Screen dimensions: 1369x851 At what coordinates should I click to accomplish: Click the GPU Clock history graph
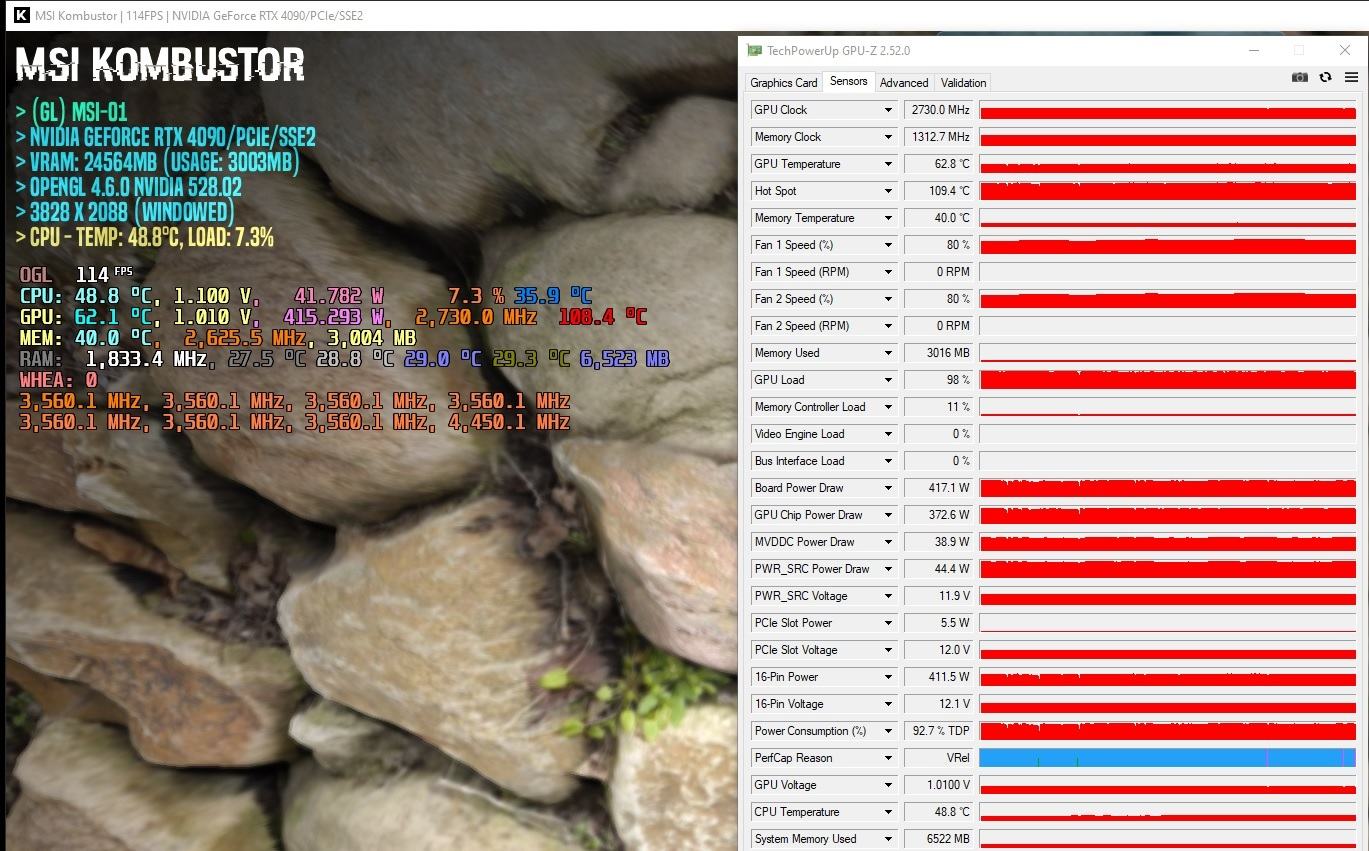click(1167, 110)
